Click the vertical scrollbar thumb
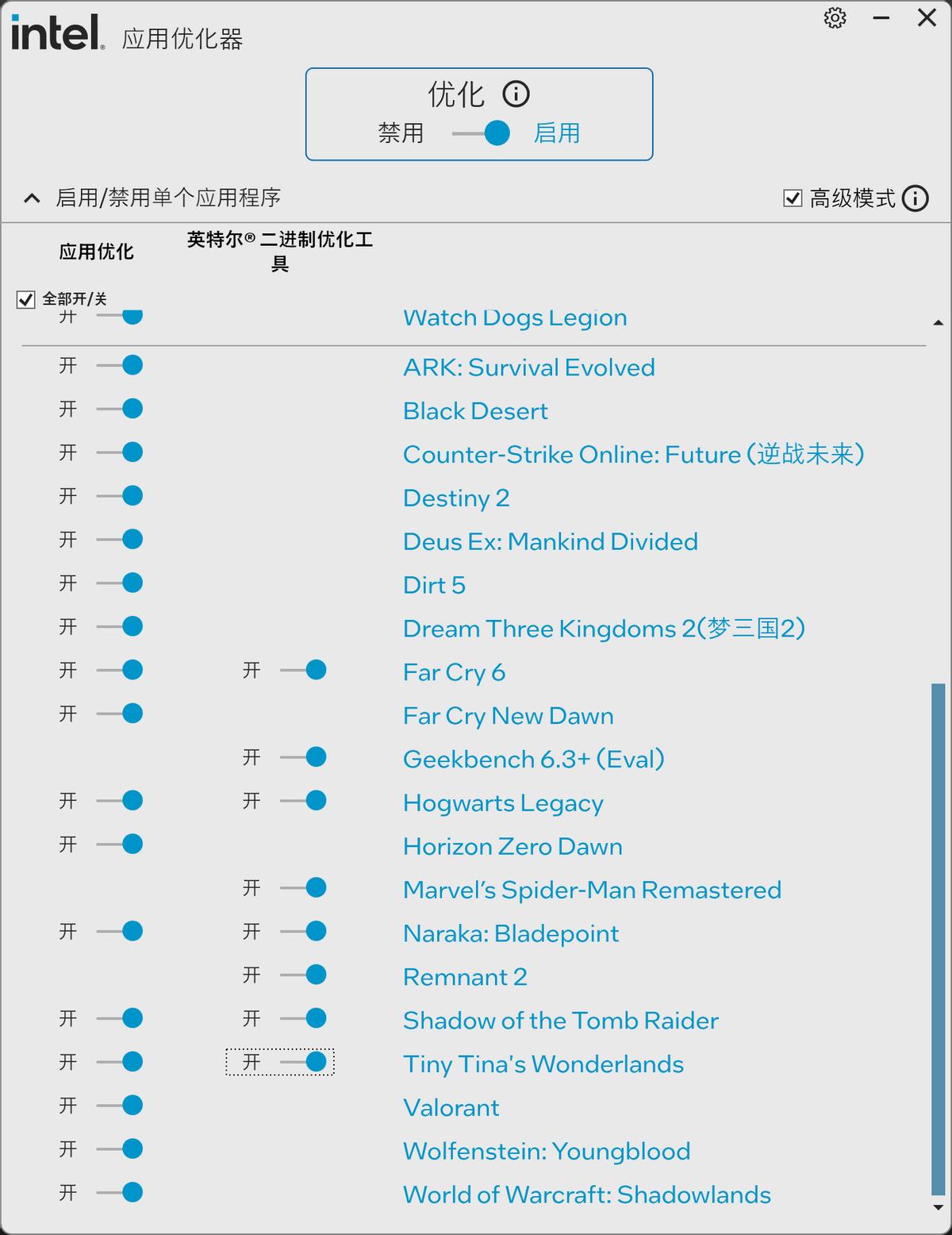 coord(938,937)
